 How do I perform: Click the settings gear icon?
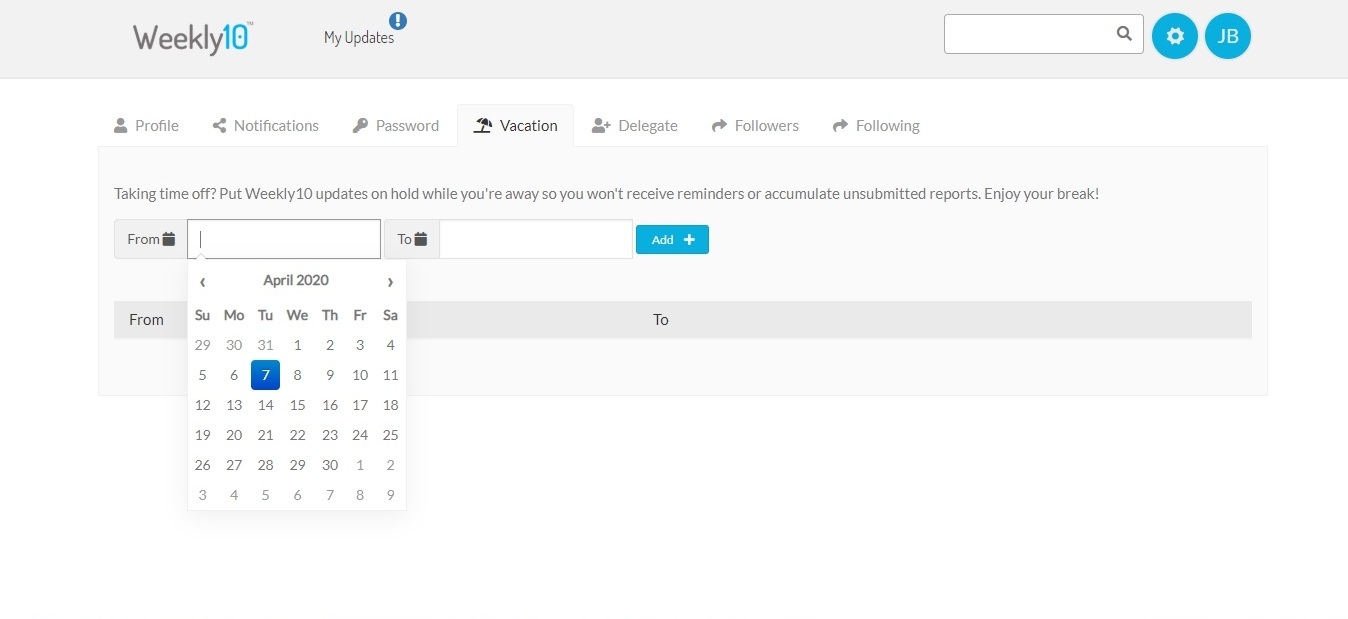click(1175, 37)
